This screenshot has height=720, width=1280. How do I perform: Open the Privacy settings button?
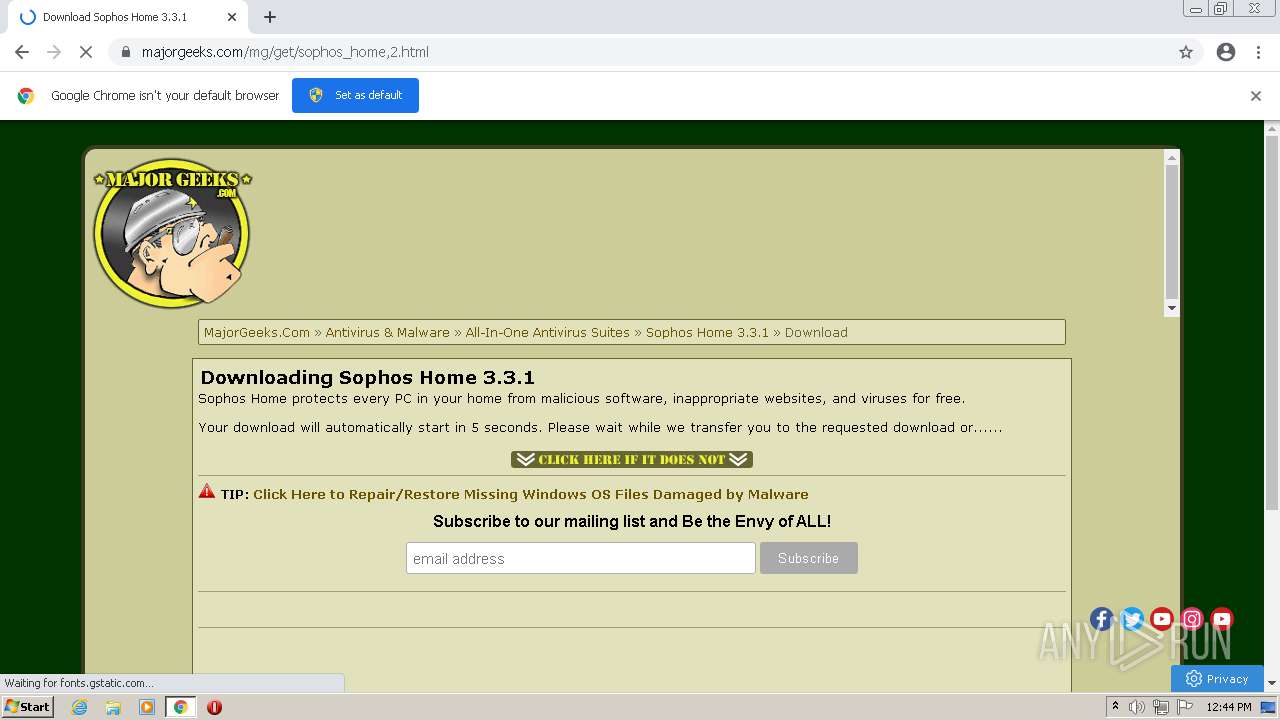pos(1217,678)
